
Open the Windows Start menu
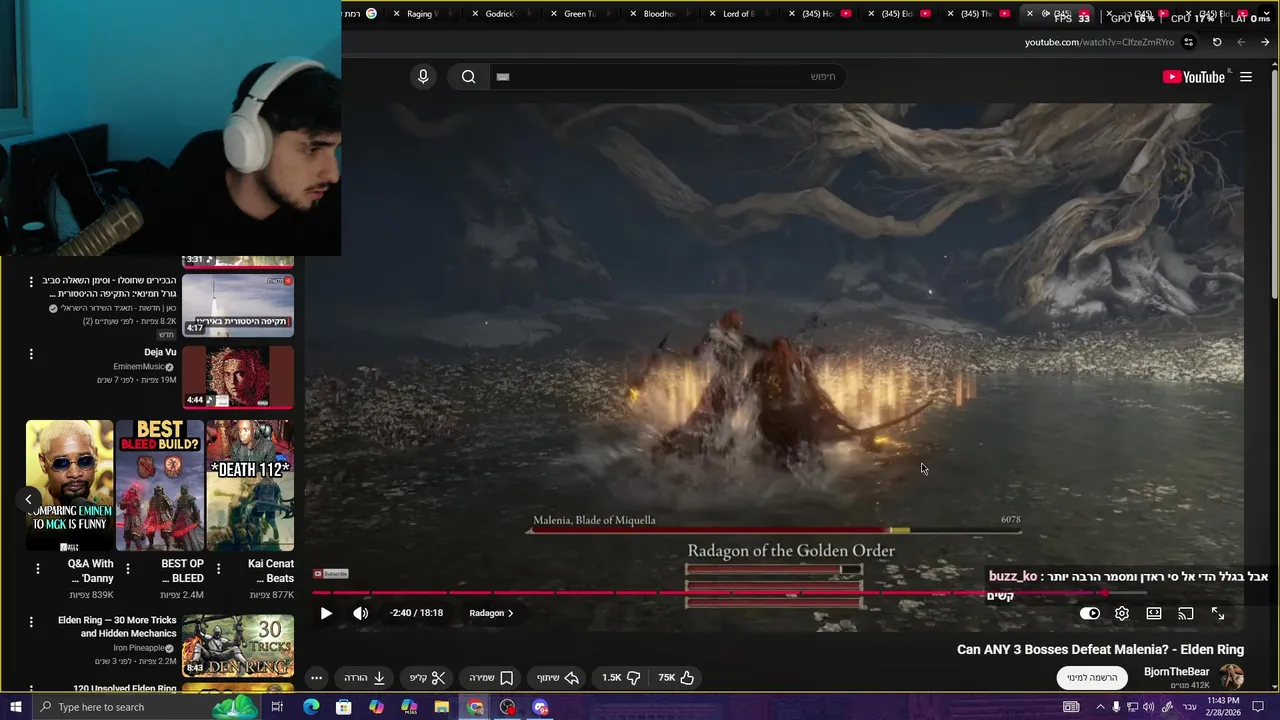pos(15,707)
